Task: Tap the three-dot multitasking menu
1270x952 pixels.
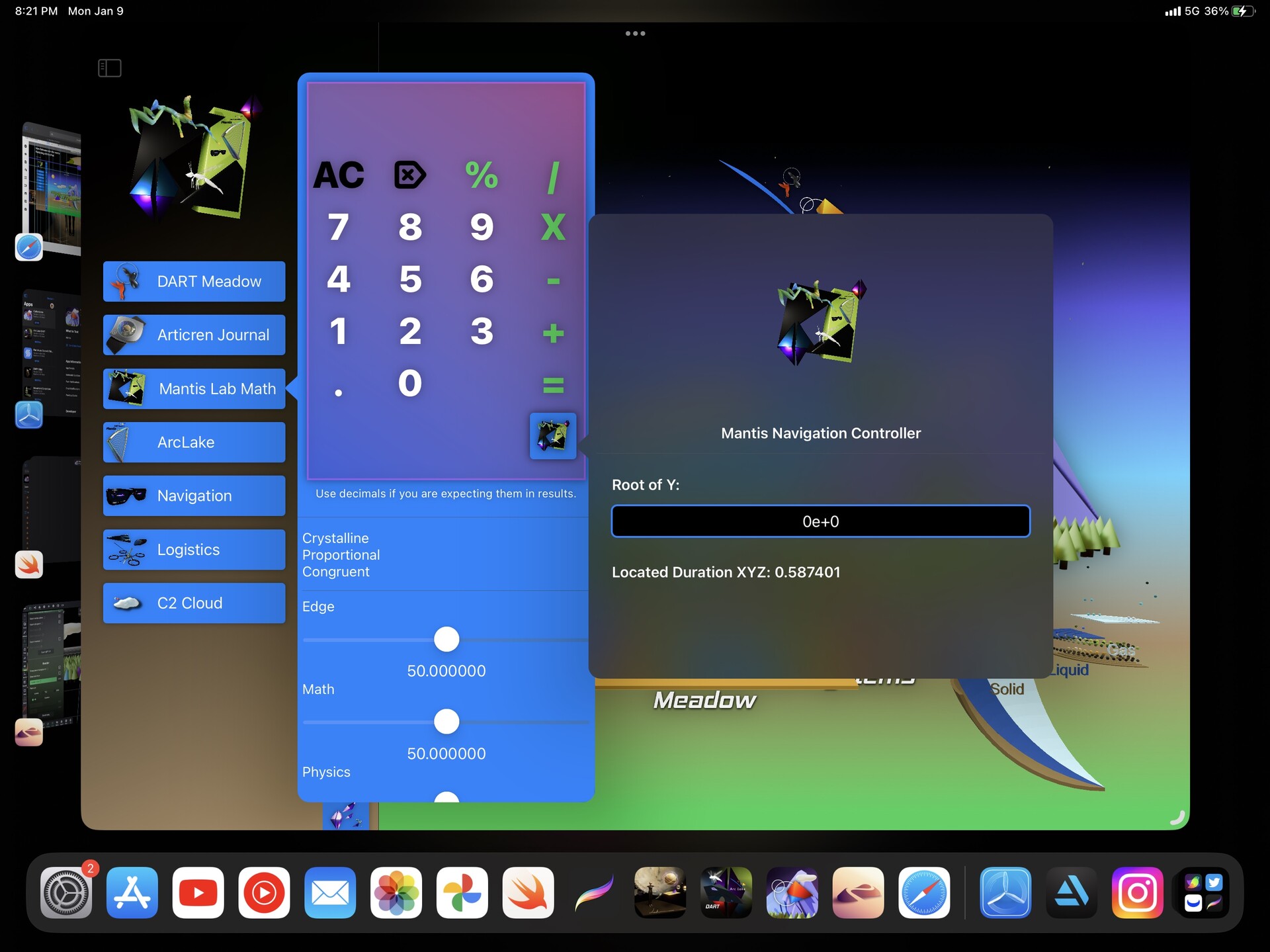Action: 635,33
